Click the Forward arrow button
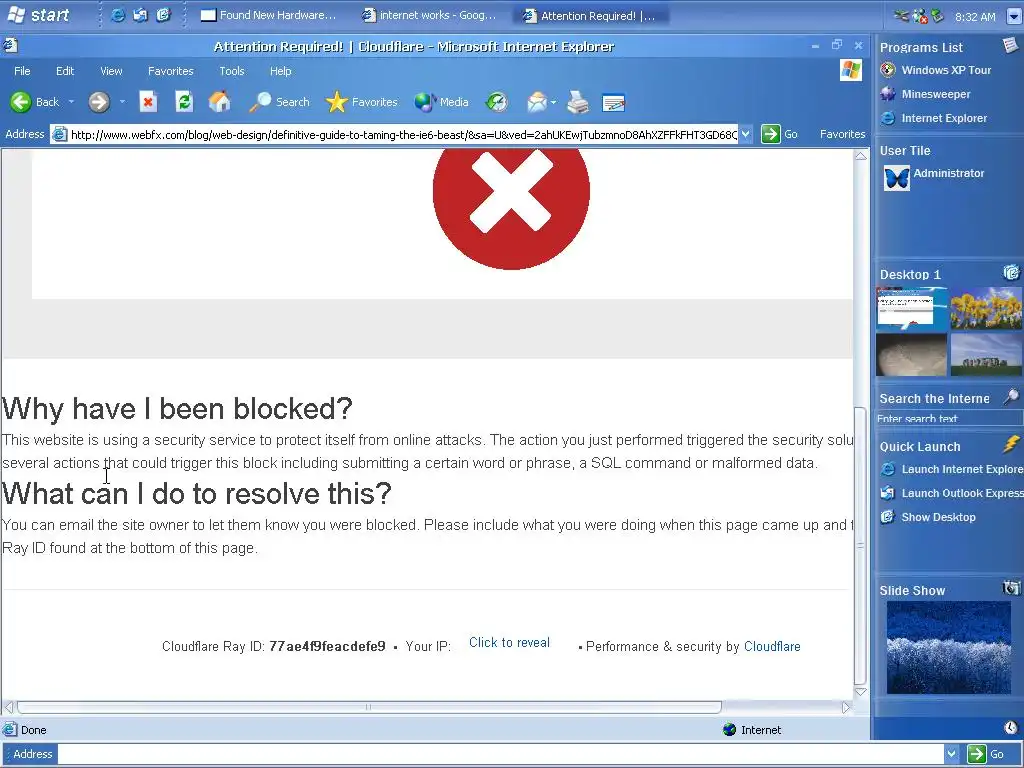This screenshot has height=768, width=1024. [x=99, y=102]
